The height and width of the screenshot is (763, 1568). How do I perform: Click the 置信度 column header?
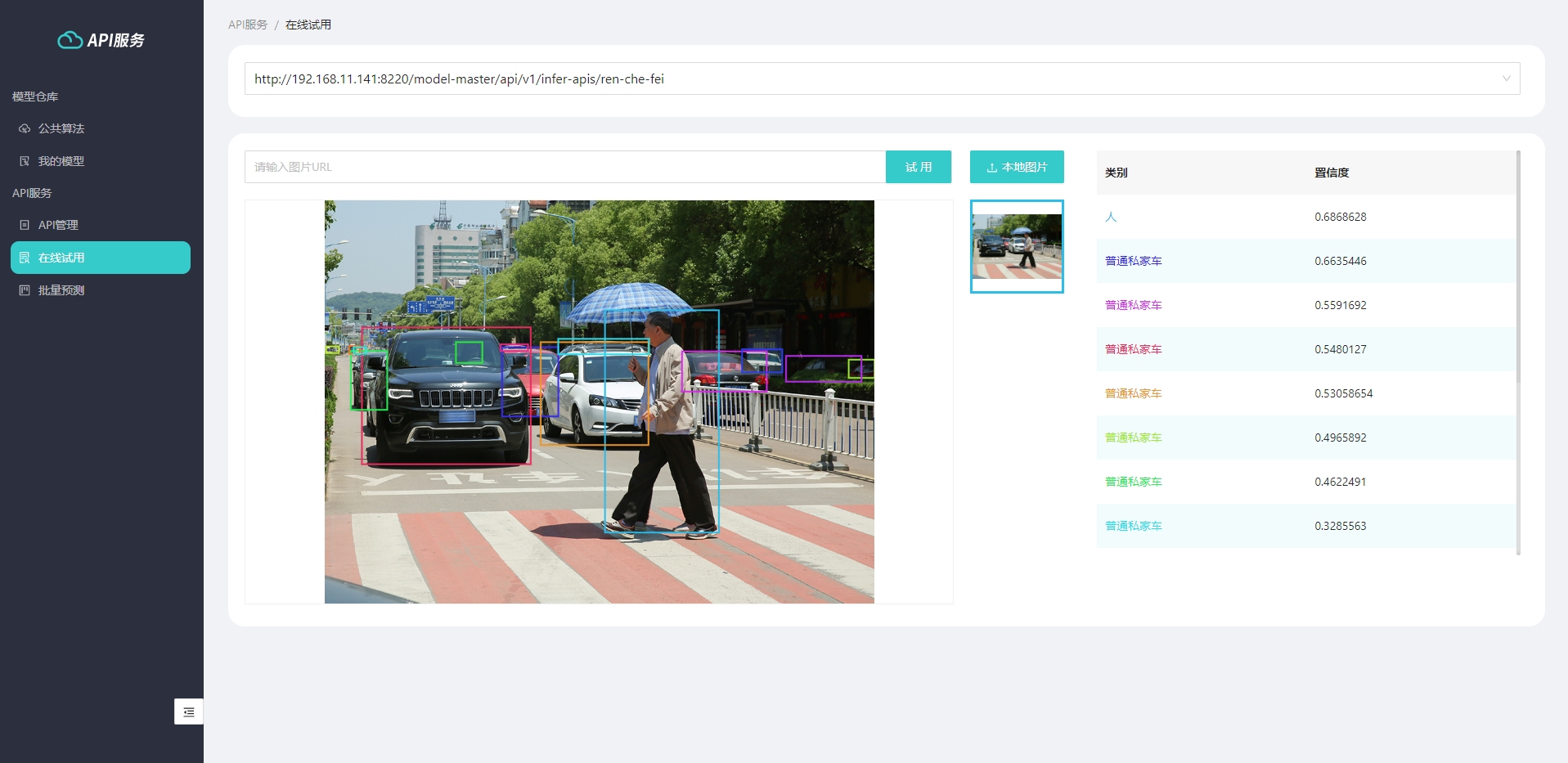[x=1332, y=173]
